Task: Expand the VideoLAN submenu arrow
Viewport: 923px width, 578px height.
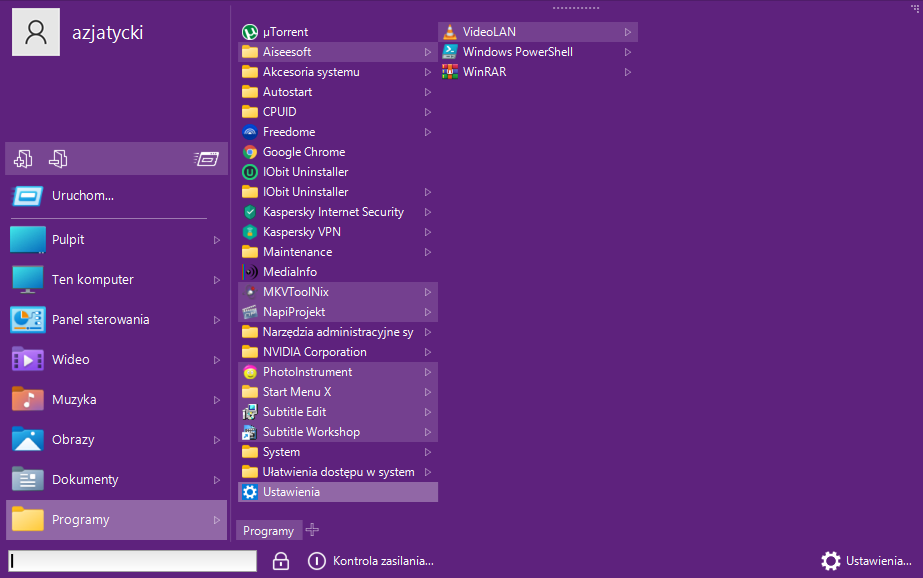Action: [x=628, y=32]
